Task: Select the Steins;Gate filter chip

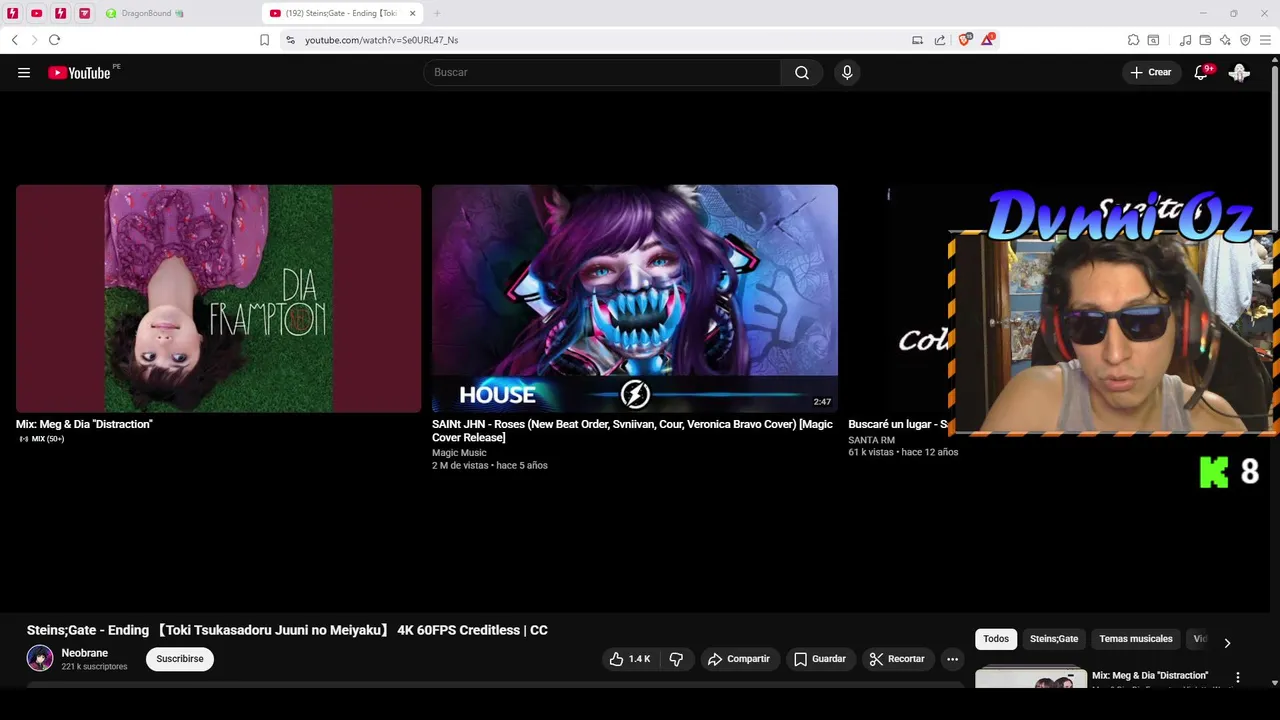Action: (1054, 639)
